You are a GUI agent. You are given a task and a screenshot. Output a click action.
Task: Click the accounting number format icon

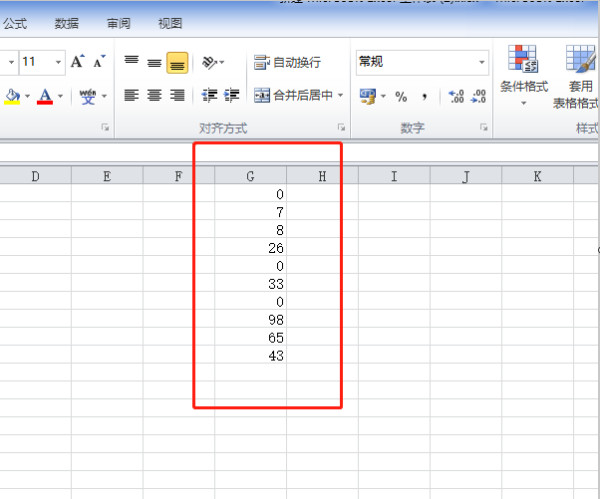click(x=368, y=96)
